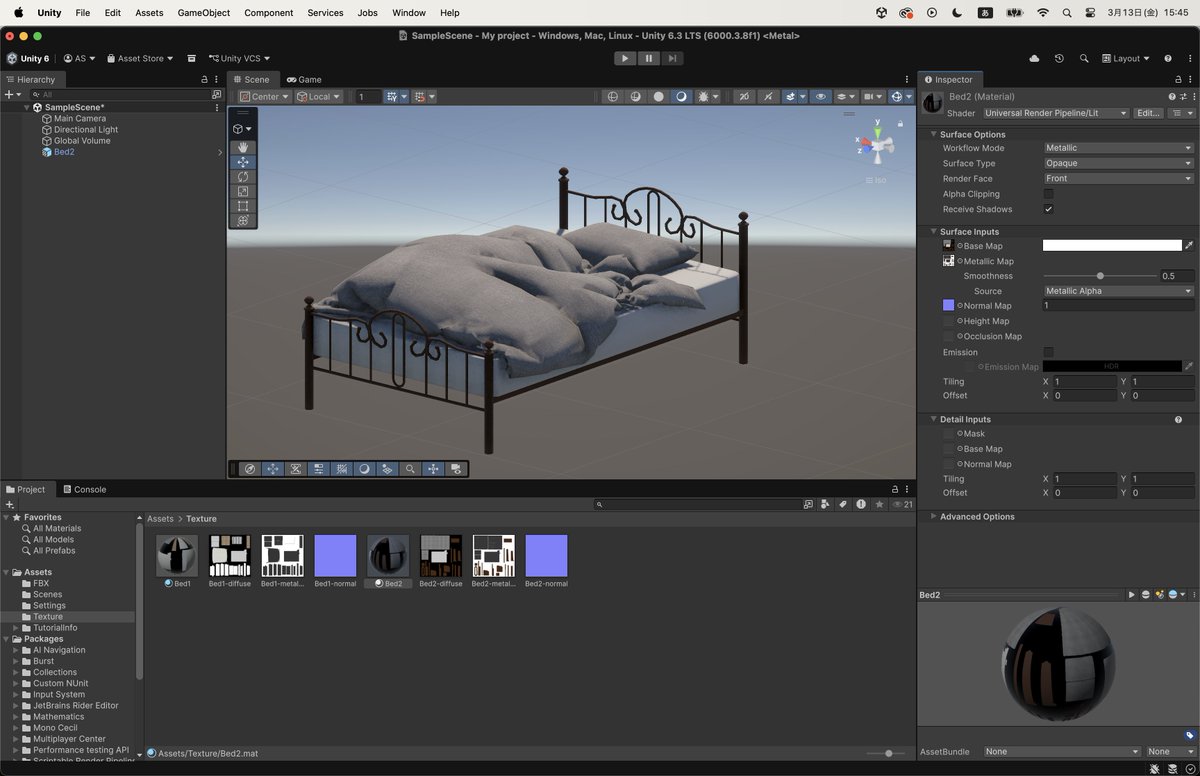The height and width of the screenshot is (776, 1200).
Task: Open the Asset Store button
Action: pyautogui.click(x=140, y=59)
